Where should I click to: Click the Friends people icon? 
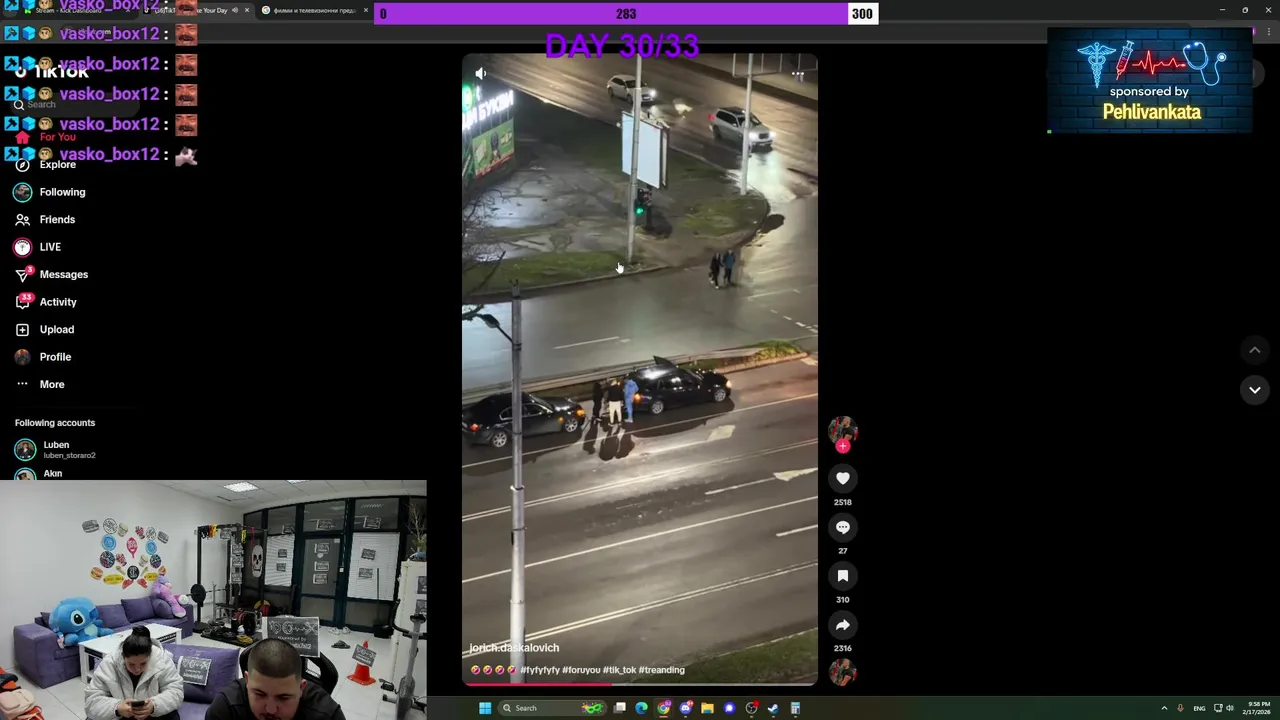[x=22, y=219]
